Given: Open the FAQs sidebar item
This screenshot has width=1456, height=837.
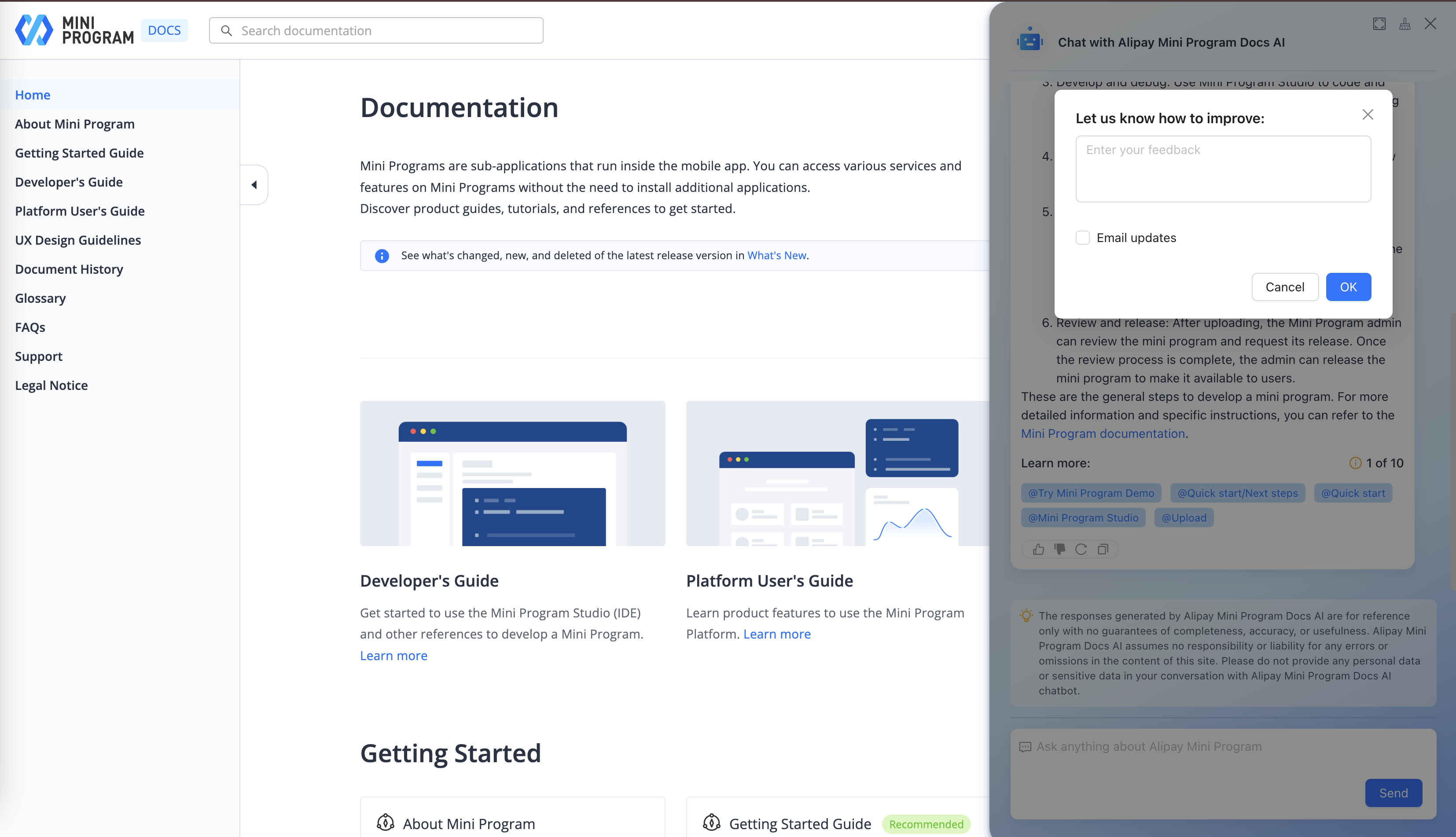Looking at the screenshot, I should [30, 327].
